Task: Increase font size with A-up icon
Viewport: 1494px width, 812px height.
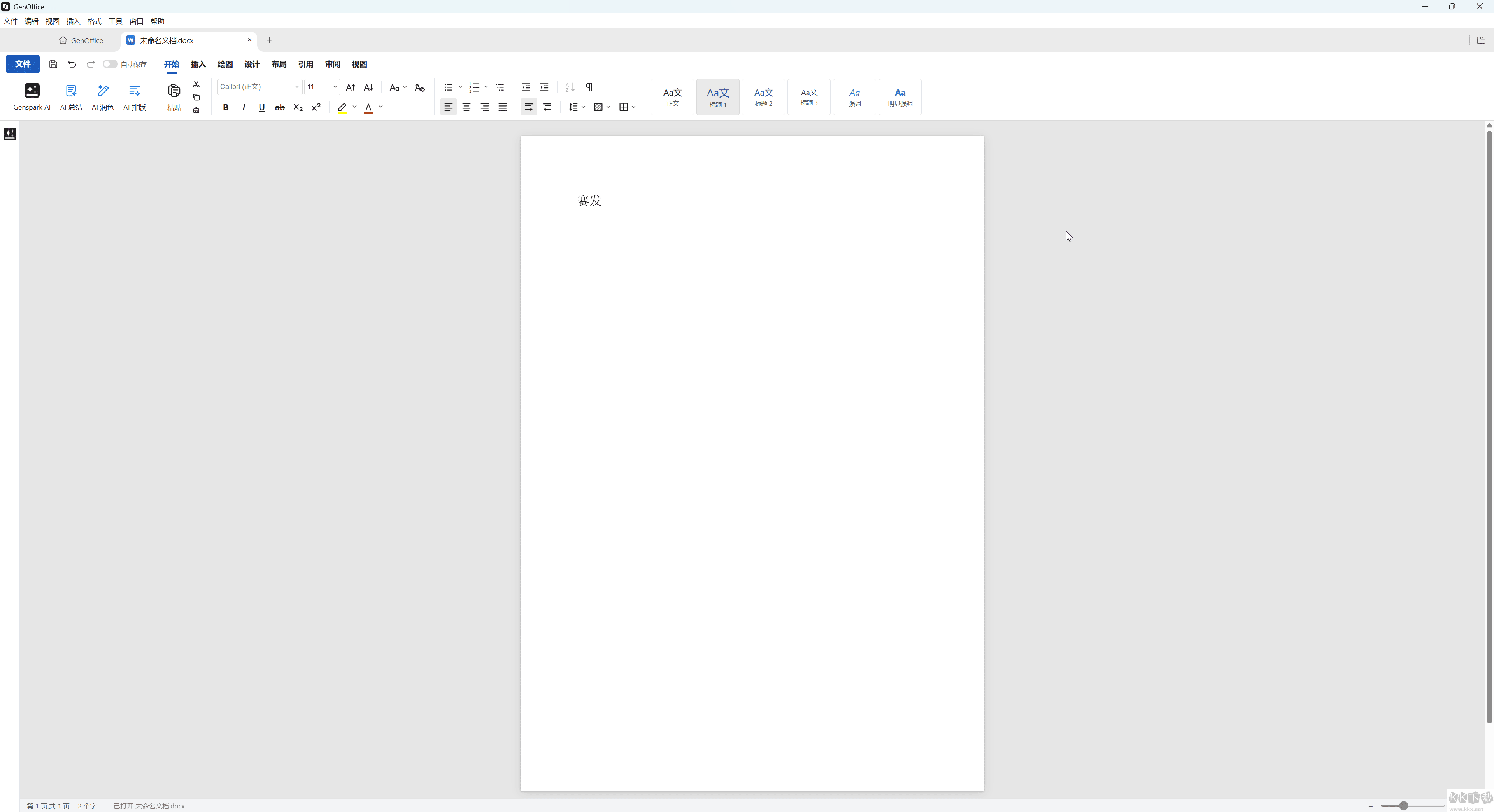Action: coord(350,87)
